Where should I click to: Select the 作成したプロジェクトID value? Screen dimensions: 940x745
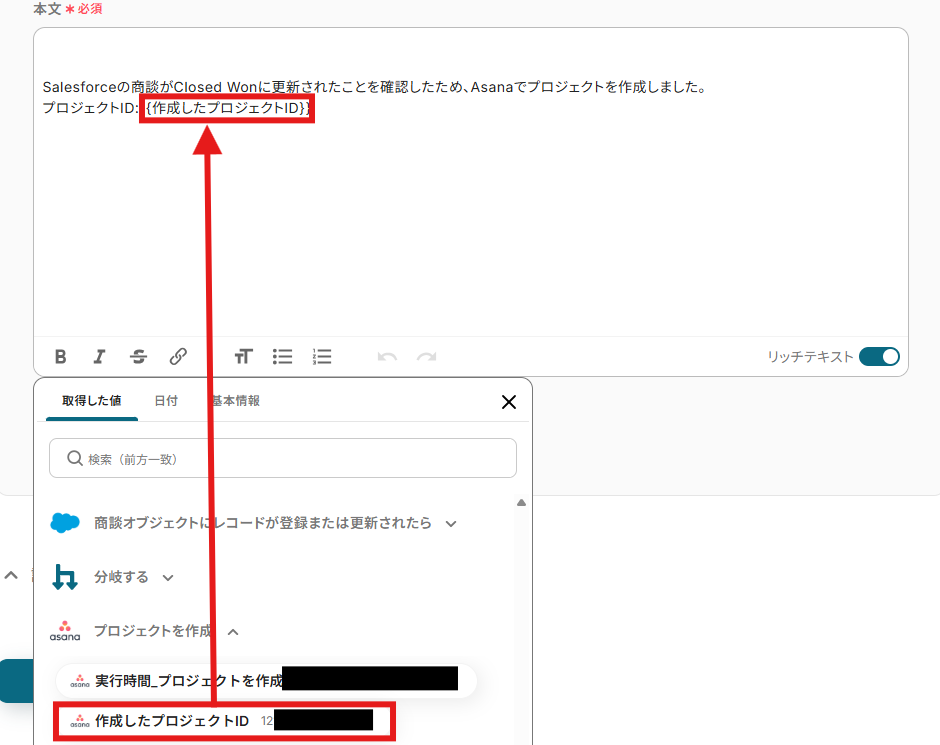point(224,721)
